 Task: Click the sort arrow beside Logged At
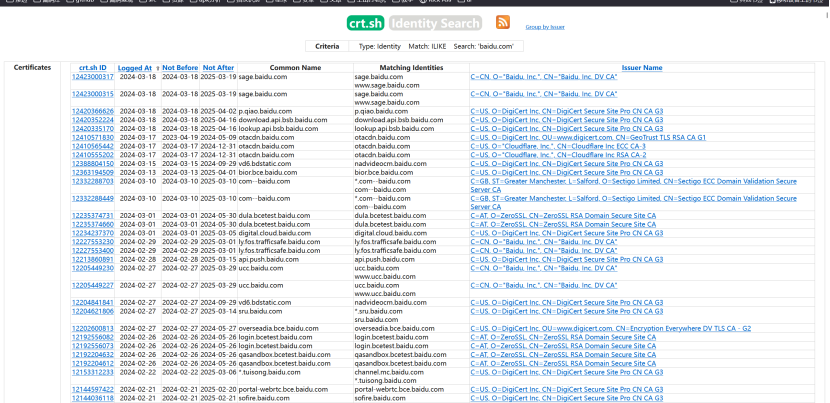tap(157, 68)
